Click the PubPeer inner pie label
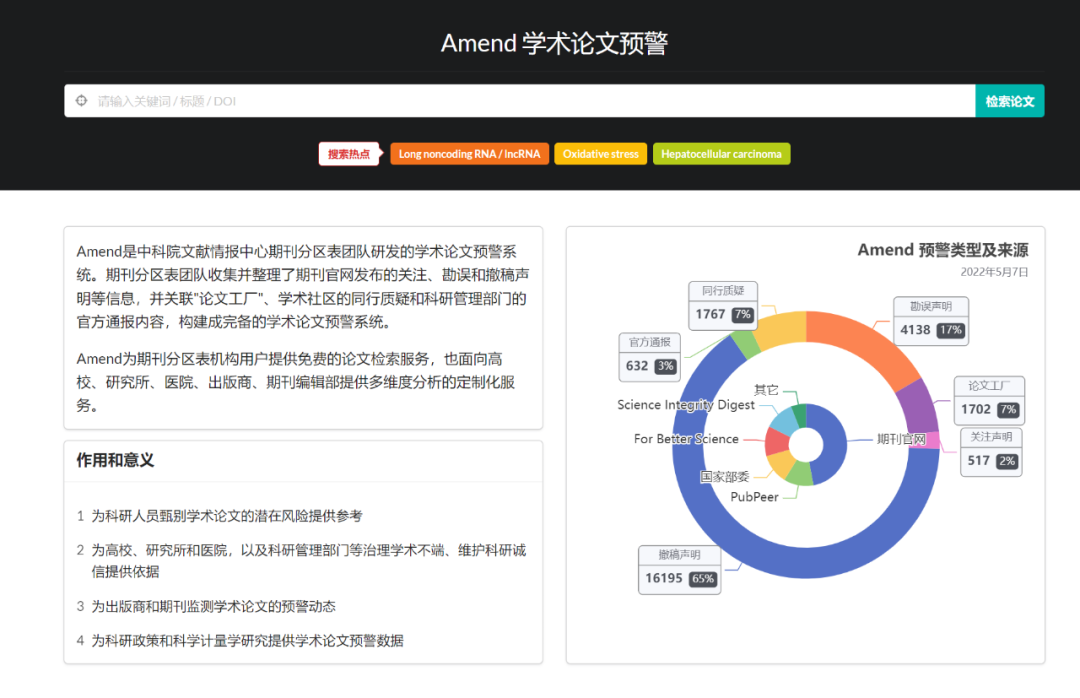 click(x=754, y=497)
